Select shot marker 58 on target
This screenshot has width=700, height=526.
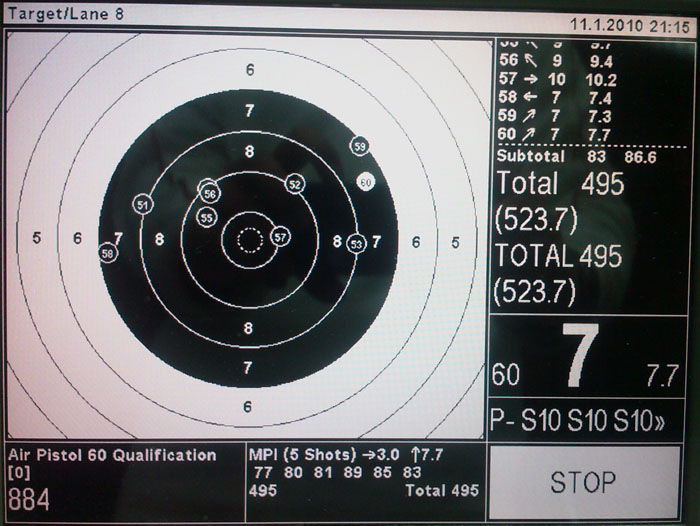click(x=108, y=253)
